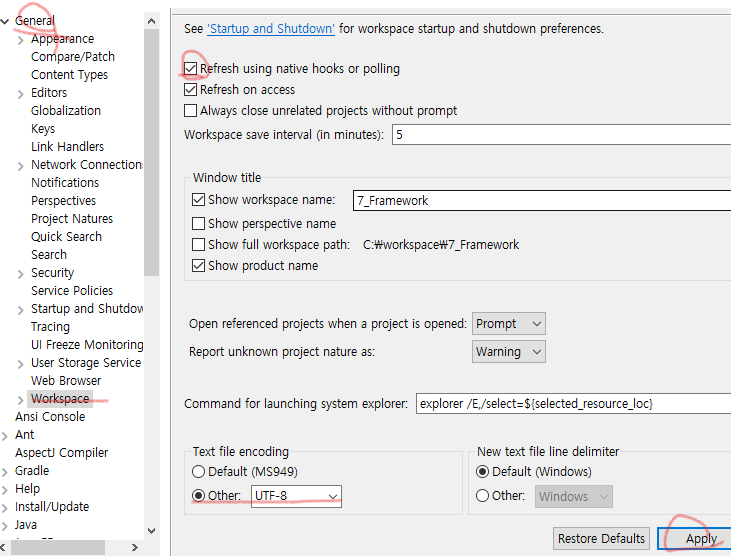Image resolution: width=731 pixels, height=556 pixels.
Task: Enable Always close unrelated projects without prompt
Action: coord(190,110)
